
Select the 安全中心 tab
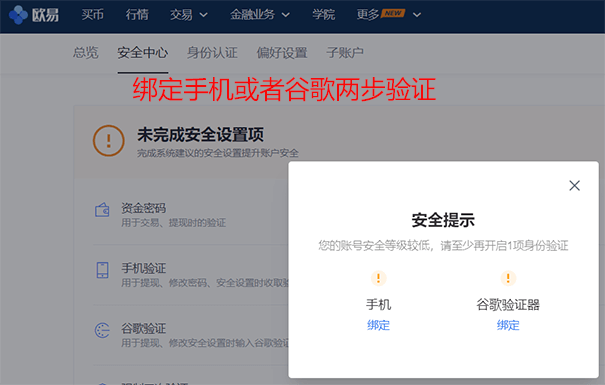[x=143, y=53]
